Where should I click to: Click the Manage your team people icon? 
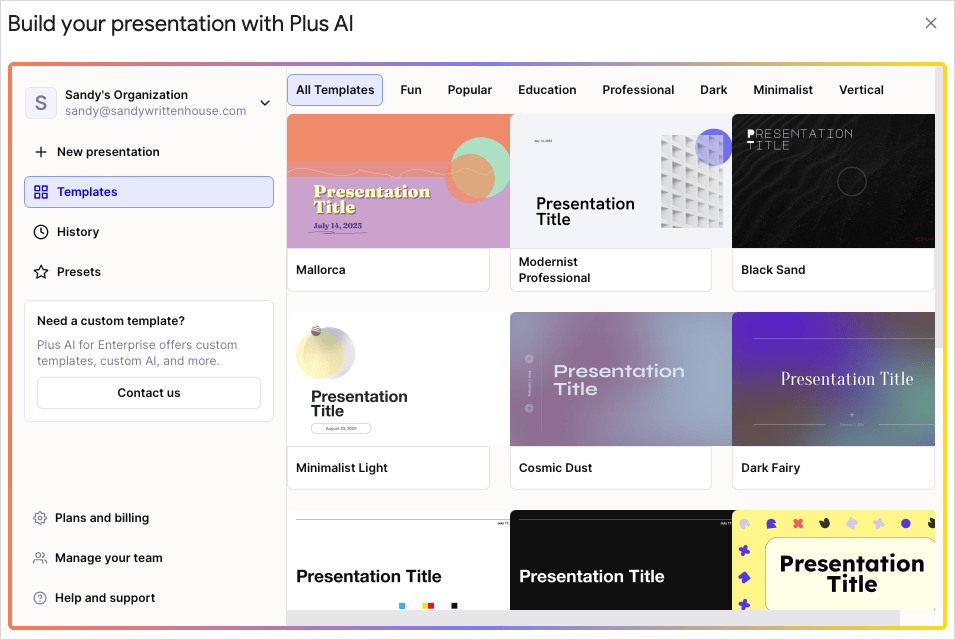[x=40, y=558]
